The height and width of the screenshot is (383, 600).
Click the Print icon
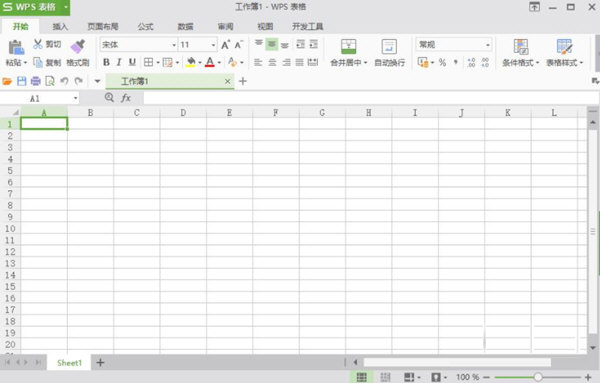tap(36, 81)
